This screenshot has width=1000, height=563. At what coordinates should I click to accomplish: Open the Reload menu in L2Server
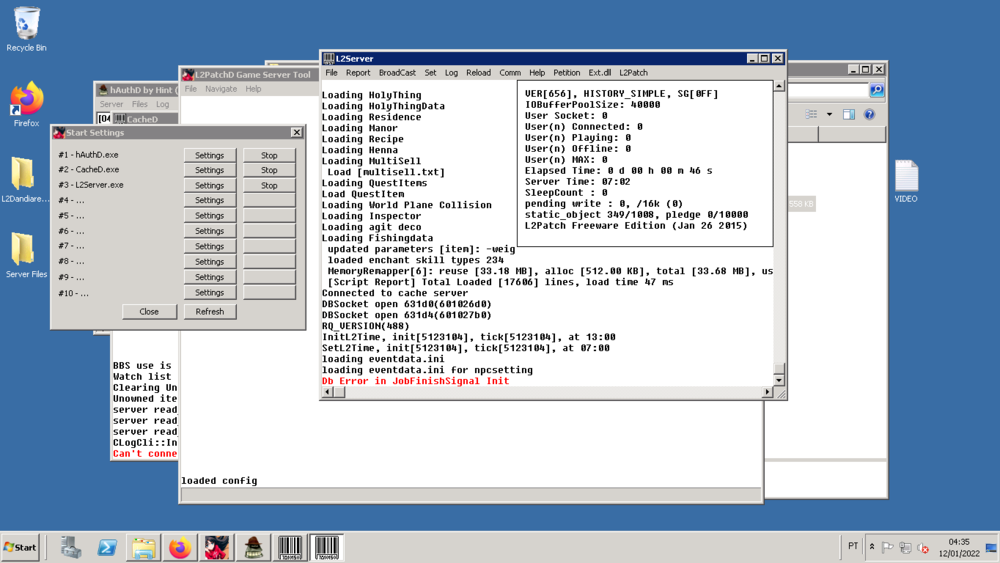click(478, 73)
